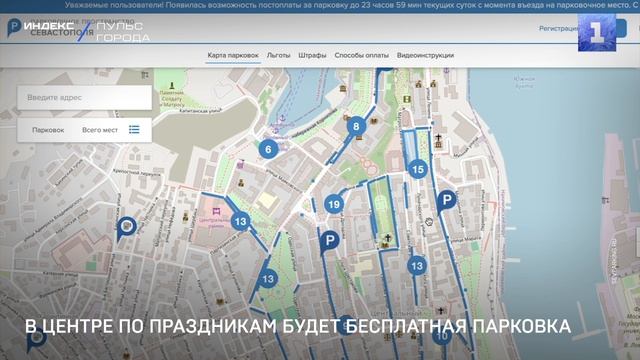Select the Всего мест label
The width and height of the screenshot is (640, 360).
click(100, 130)
